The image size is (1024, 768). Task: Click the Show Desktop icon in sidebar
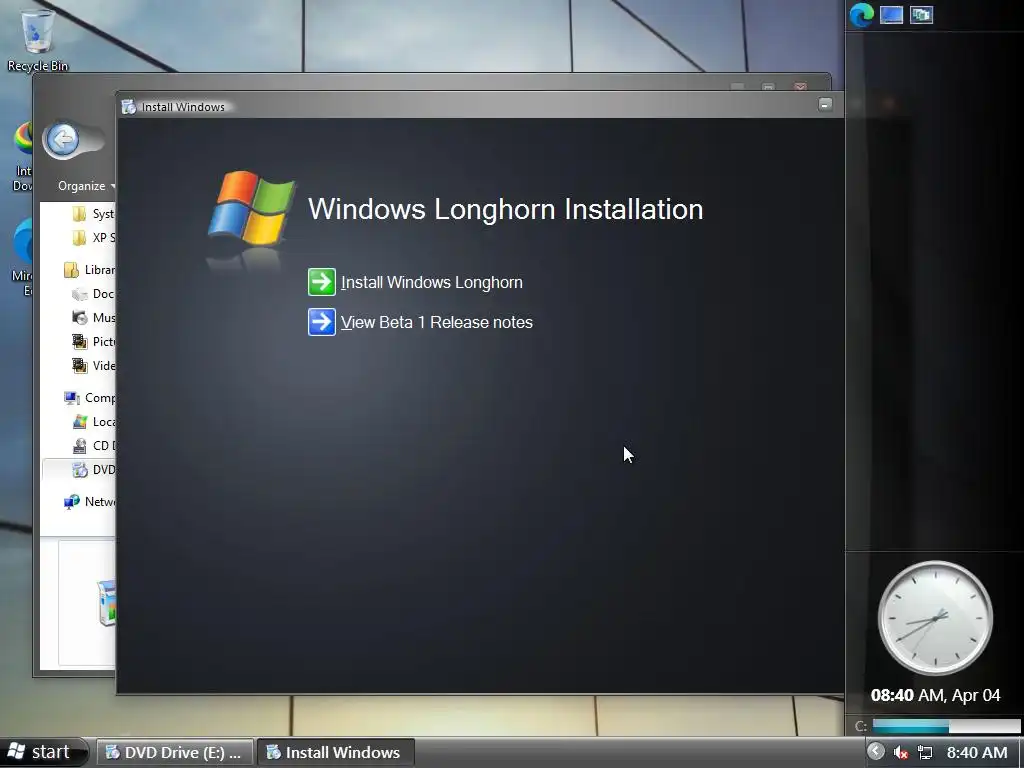click(891, 15)
